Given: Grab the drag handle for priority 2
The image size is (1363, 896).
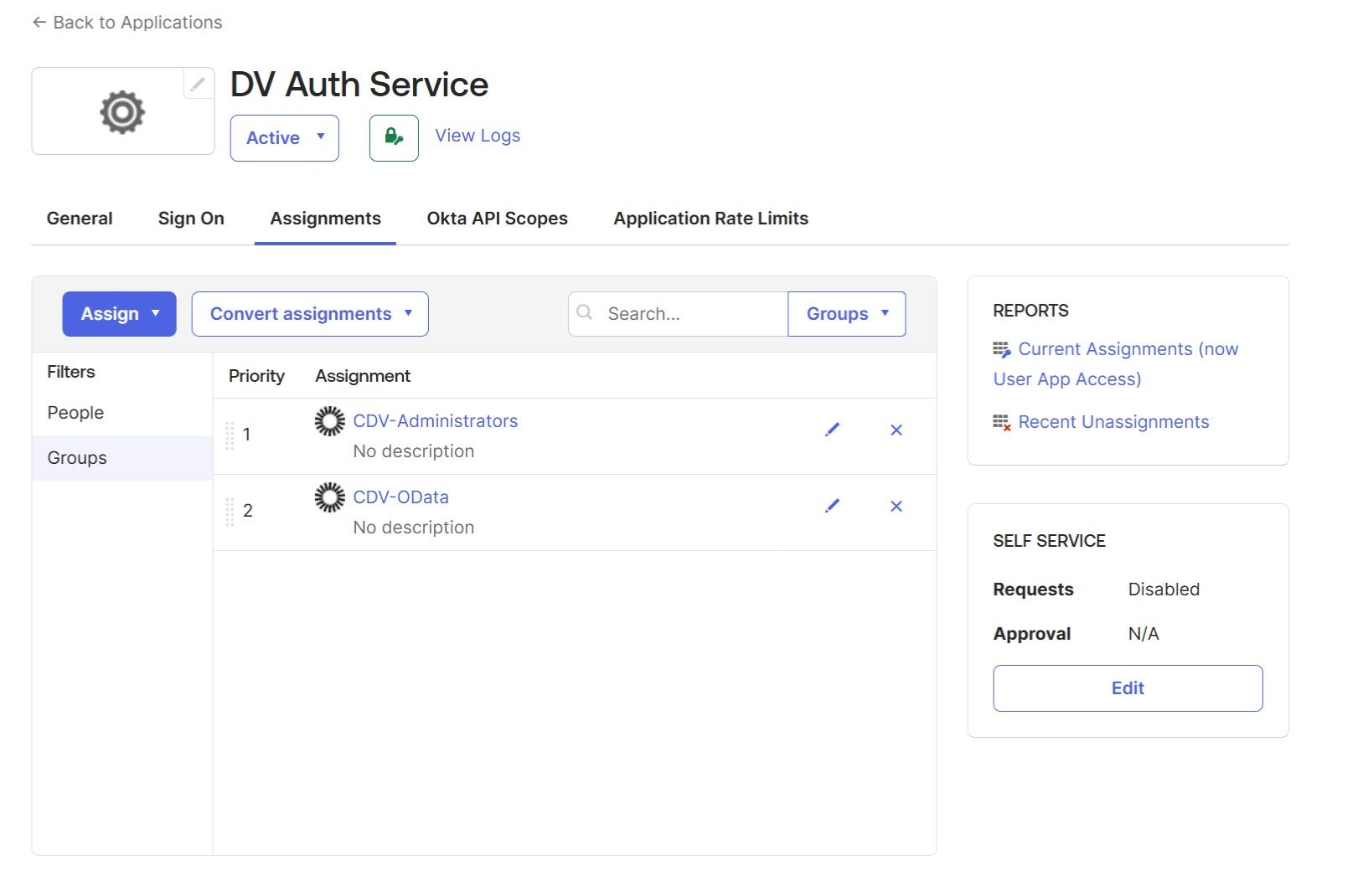Looking at the screenshot, I should (x=230, y=512).
